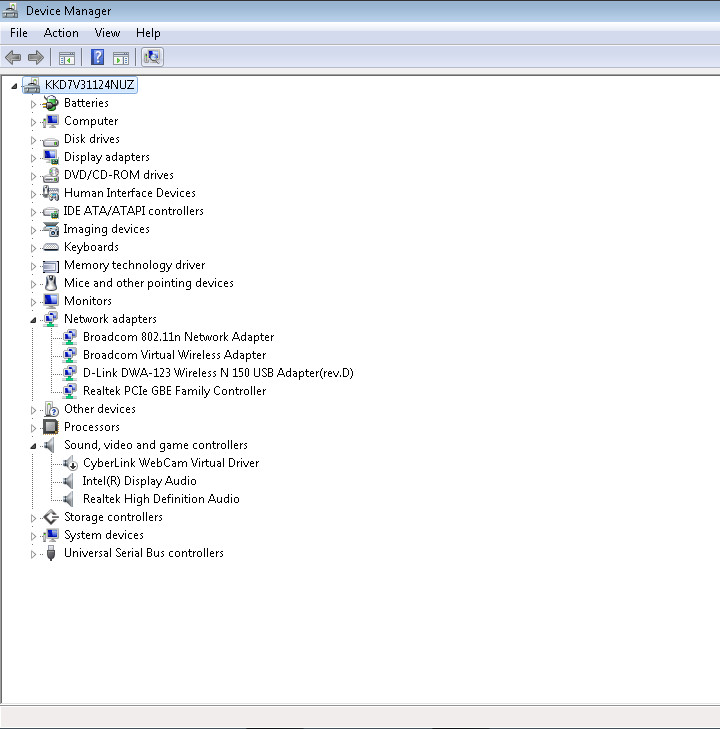This screenshot has height=729, width=720.
Task: Expand the System devices category
Action: pyautogui.click(x=33, y=536)
